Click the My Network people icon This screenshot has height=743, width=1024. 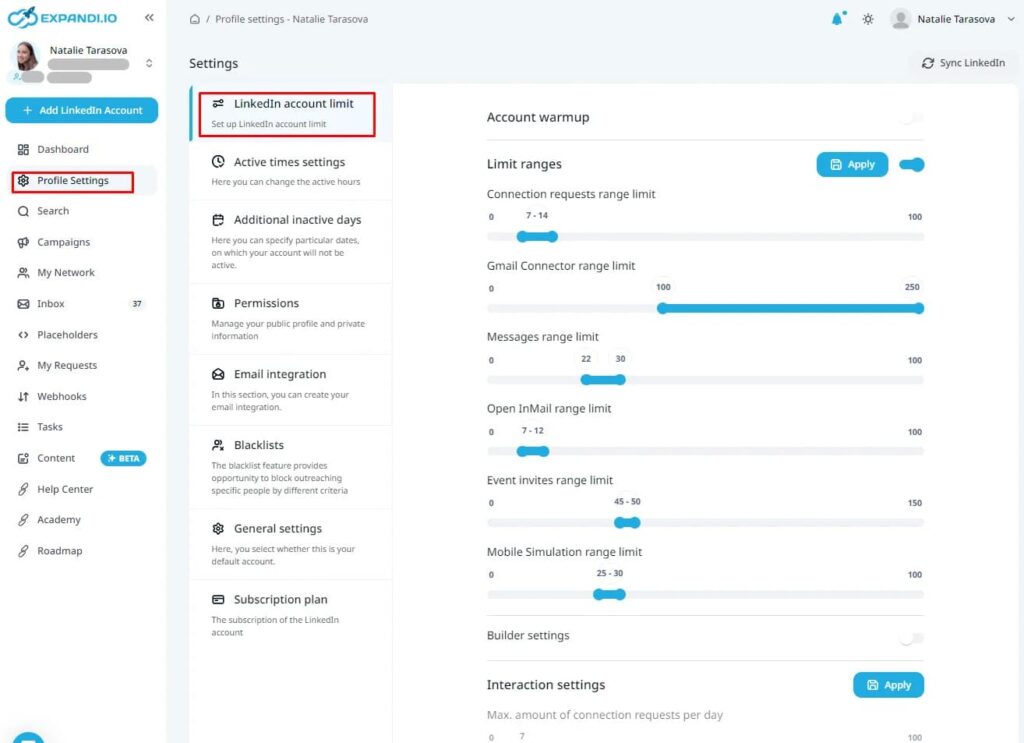(x=24, y=273)
